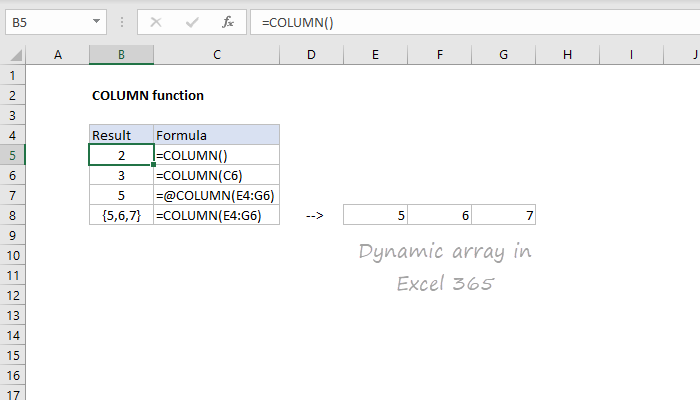The height and width of the screenshot is (400, 700).
Task: Select row 8 header
Action: point(12,215)
